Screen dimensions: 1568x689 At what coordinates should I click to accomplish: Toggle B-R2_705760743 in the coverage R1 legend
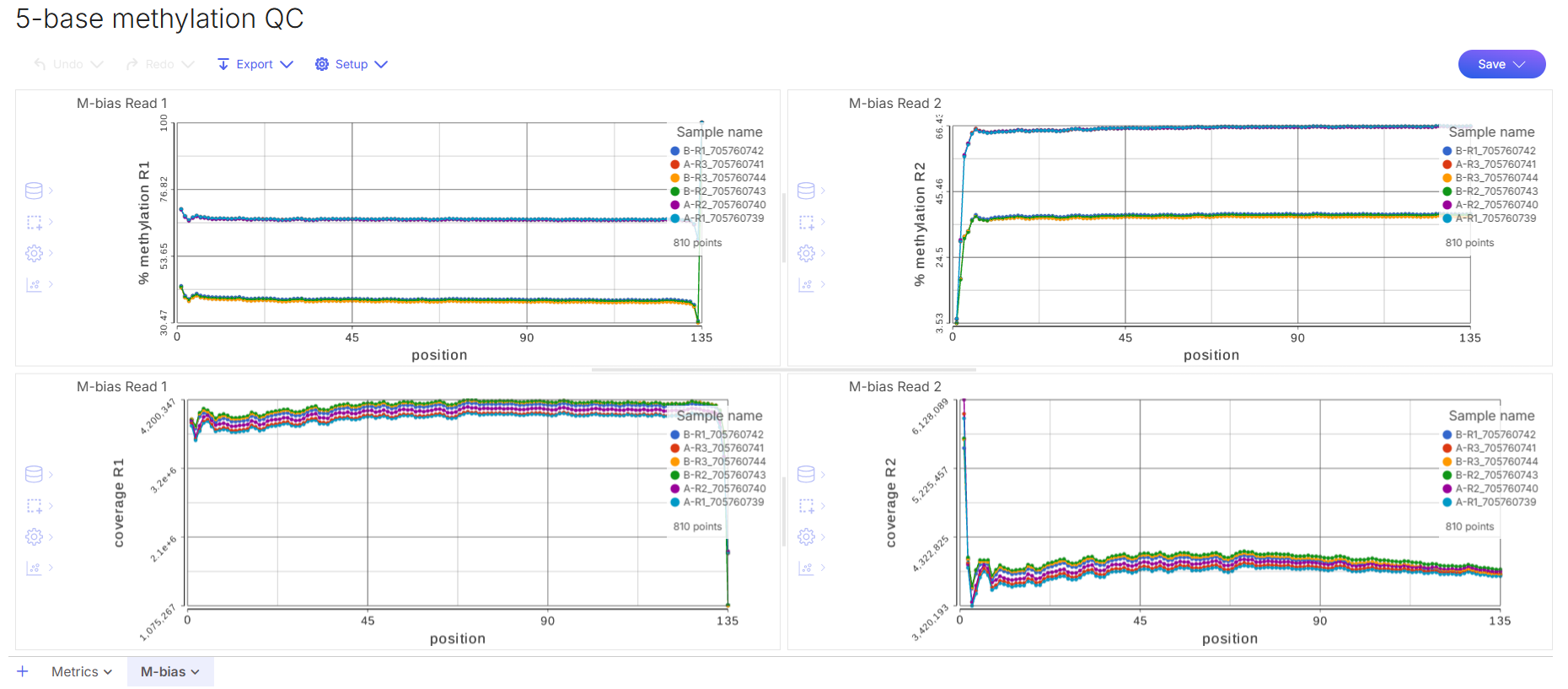pos(722,475)
